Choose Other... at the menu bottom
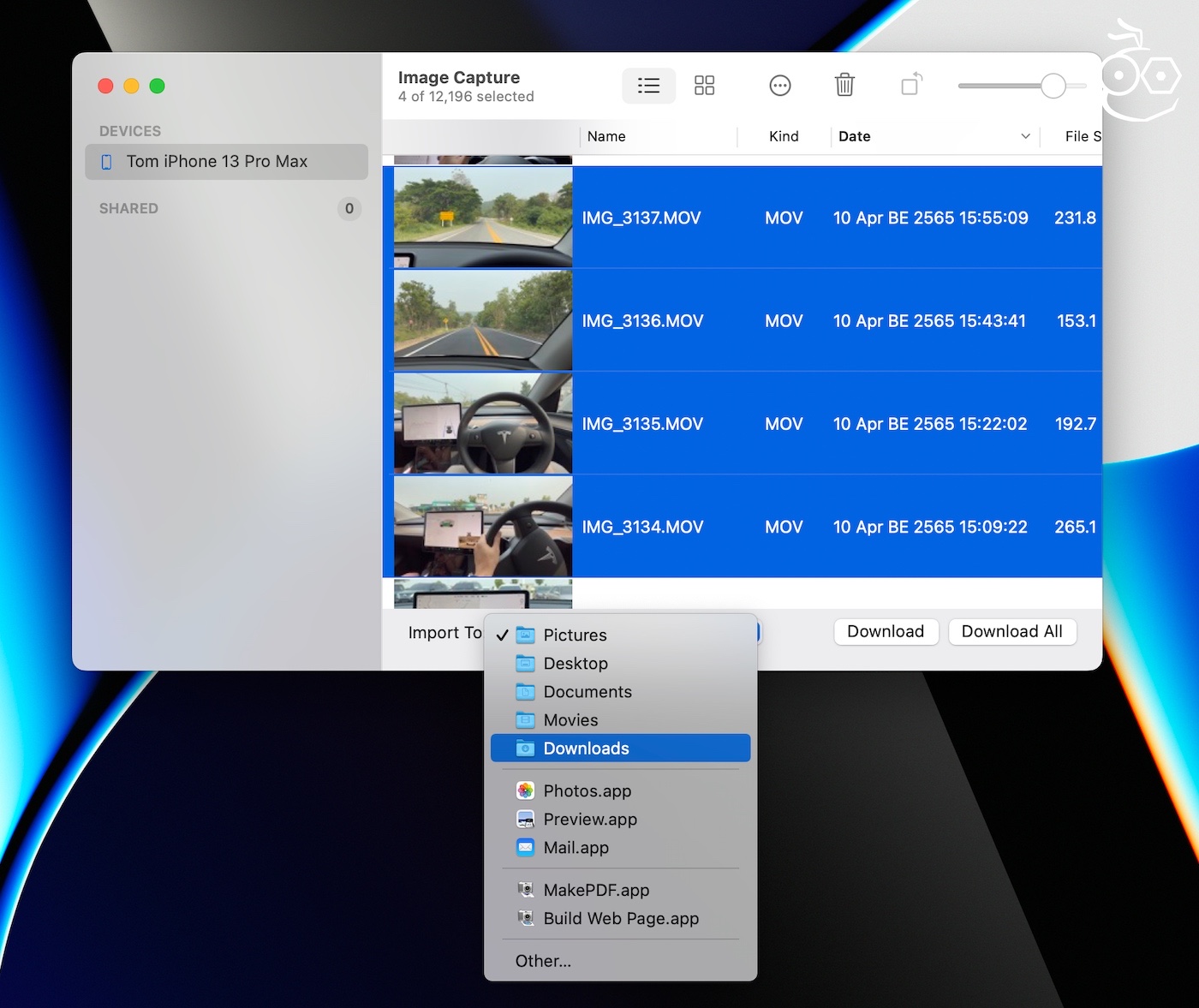The height and width of the screenshot is (1008, 1199). point(543,961)
